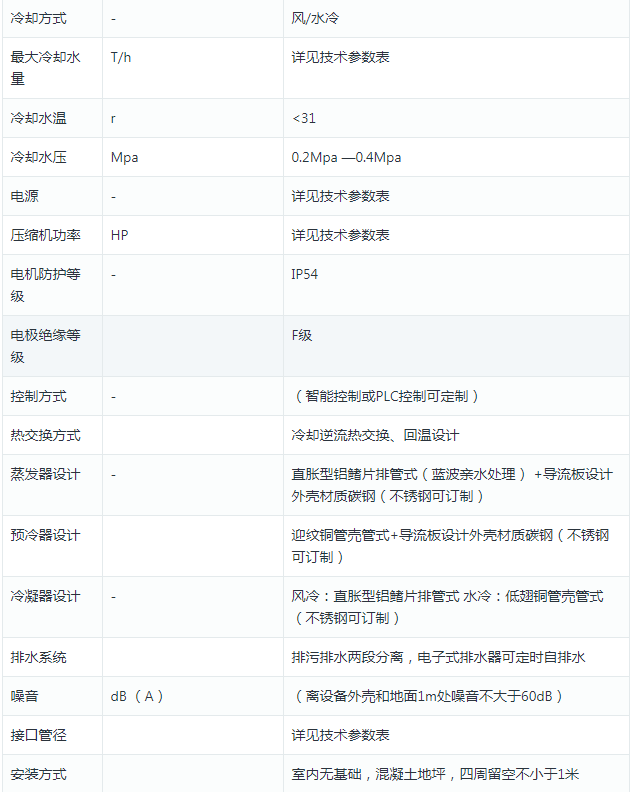Select the 压缩机功率 label
This screenshot has width=630, height=792.
point(45,235)
